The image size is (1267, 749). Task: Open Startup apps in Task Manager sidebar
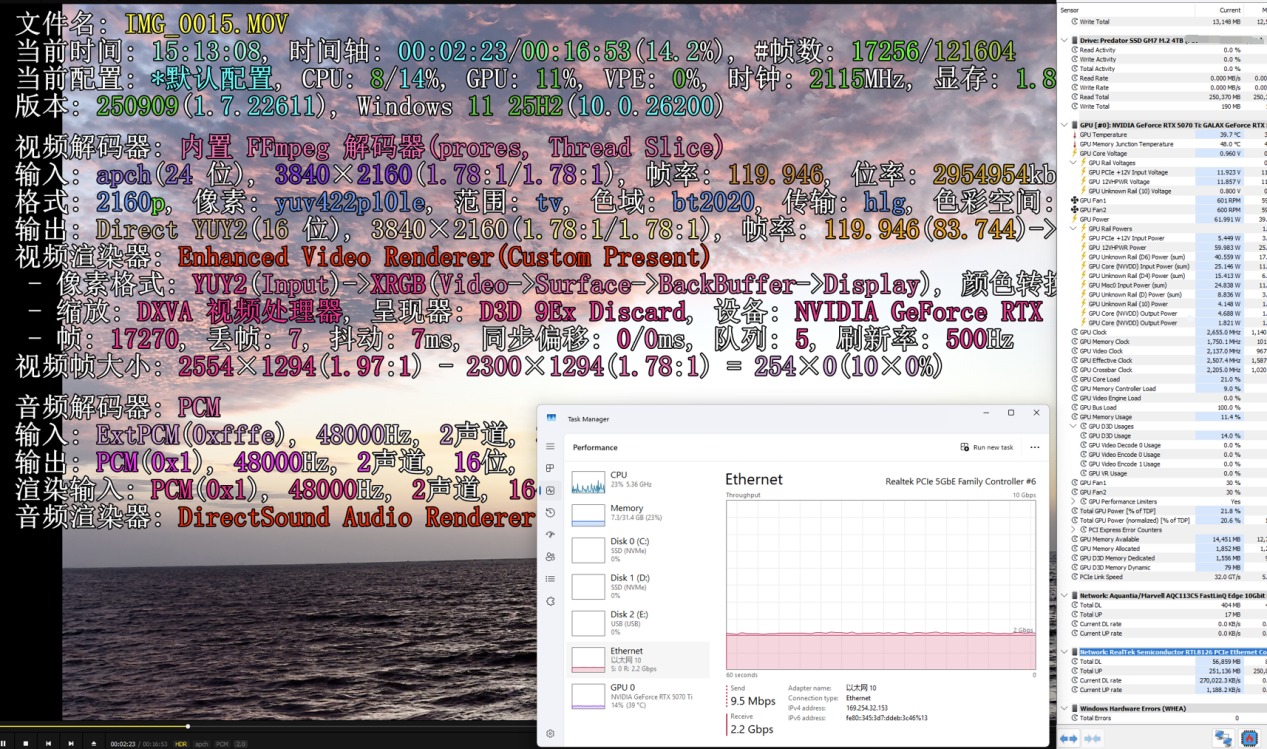coord(550,534)
